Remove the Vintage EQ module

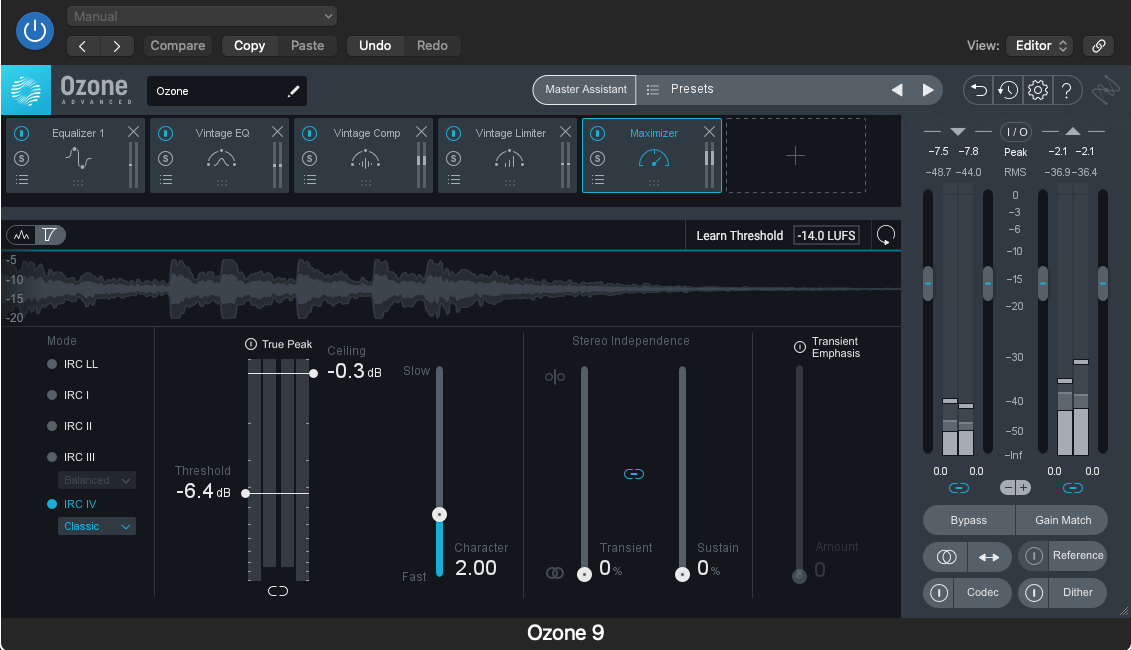[278, 131]
